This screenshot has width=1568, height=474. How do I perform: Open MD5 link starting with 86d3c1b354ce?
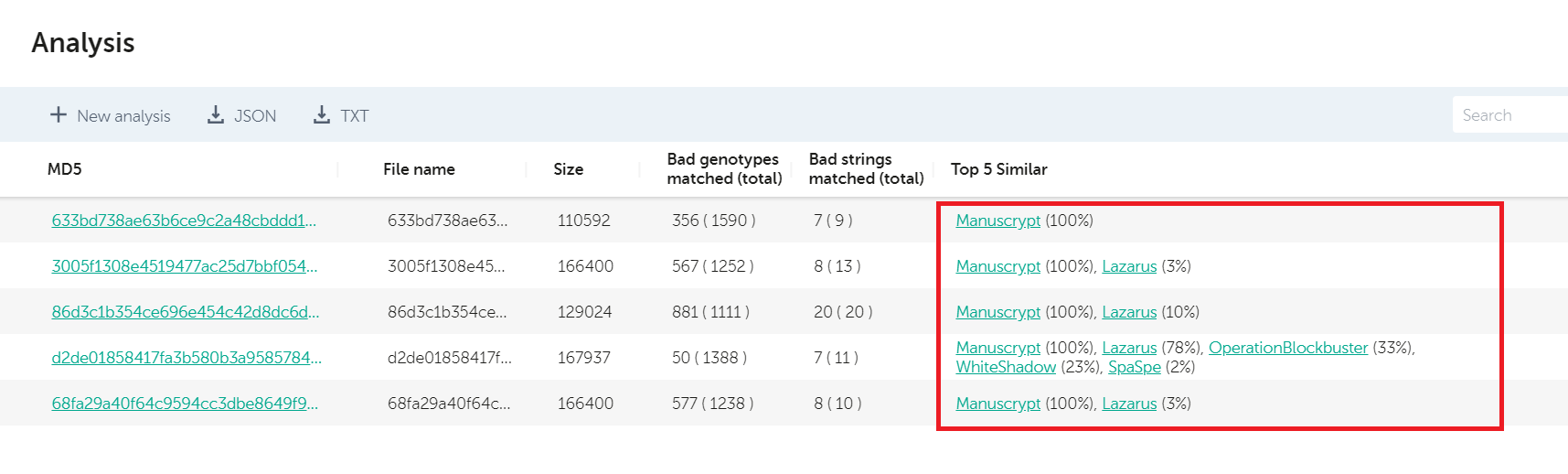[x=185, y=312]
